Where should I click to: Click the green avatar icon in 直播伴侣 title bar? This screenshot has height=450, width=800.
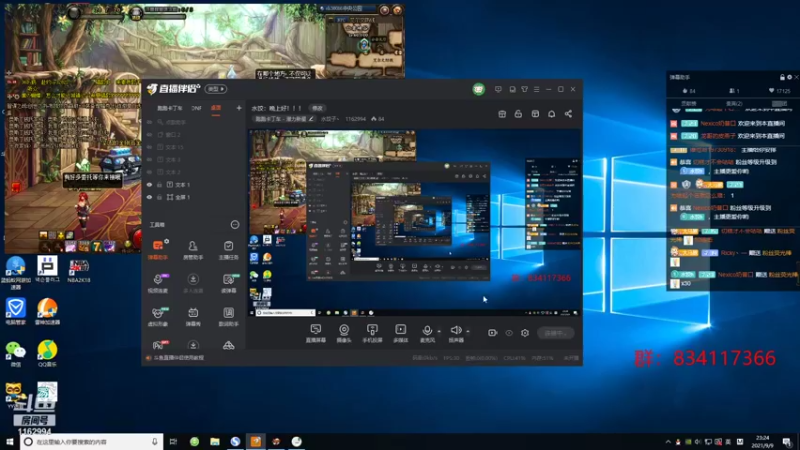click(478, 89)
